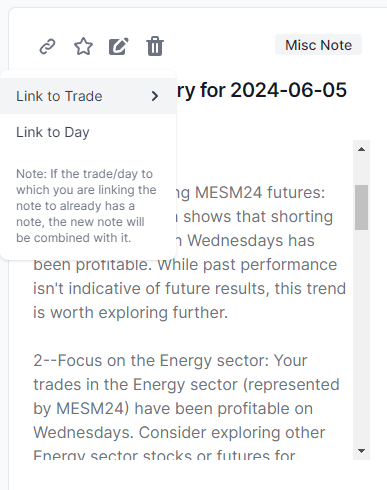Click the 'Wednesdays. Consider exploring other' line

(179, 433)
